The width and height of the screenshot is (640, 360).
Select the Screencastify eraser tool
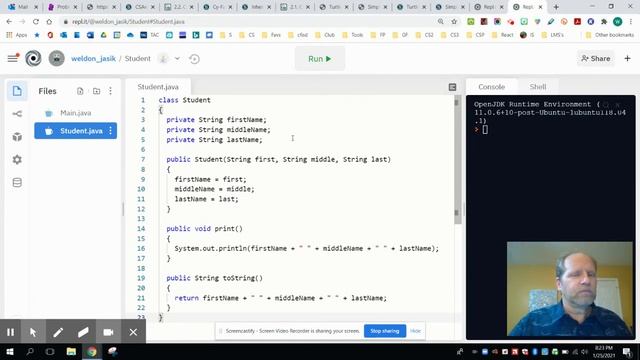click(x=83, y=332)
